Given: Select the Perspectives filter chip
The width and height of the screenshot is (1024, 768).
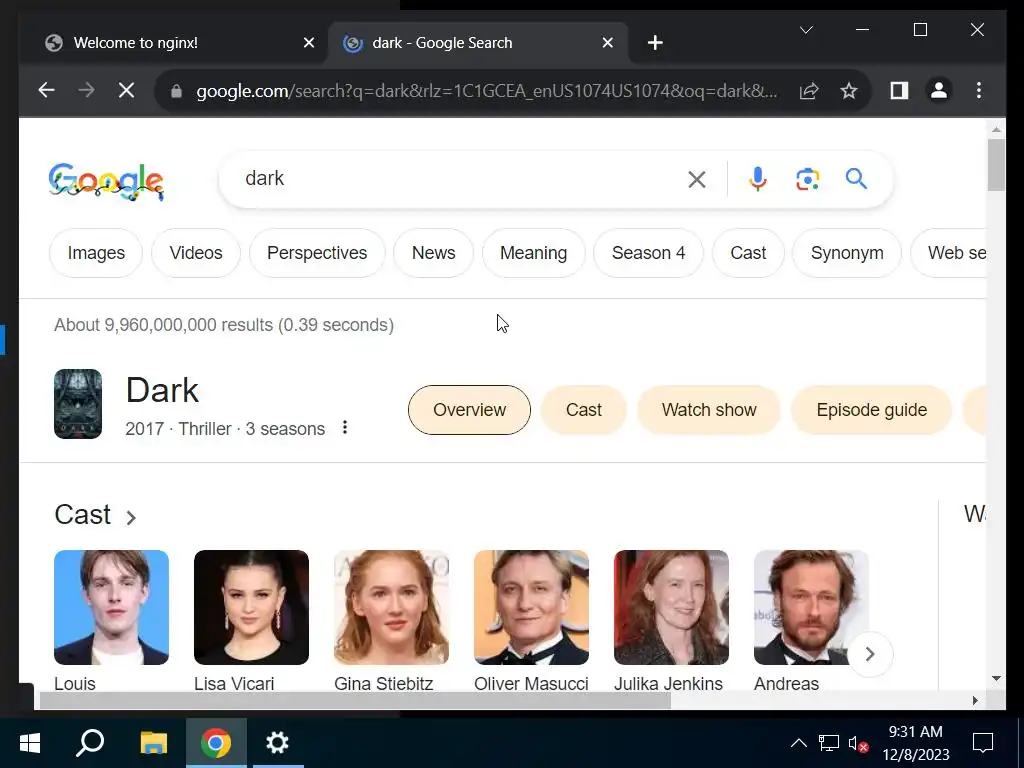Looking at the screenshot, I should pos(317,253).
